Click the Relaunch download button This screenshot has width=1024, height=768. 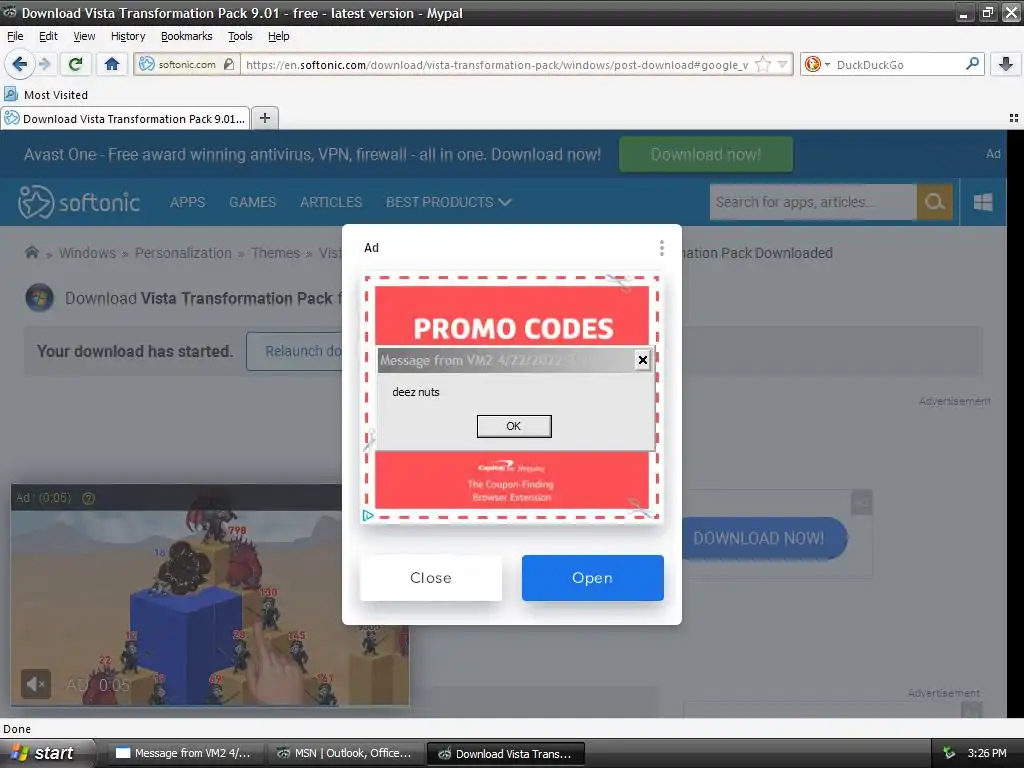tap(295, 351)
